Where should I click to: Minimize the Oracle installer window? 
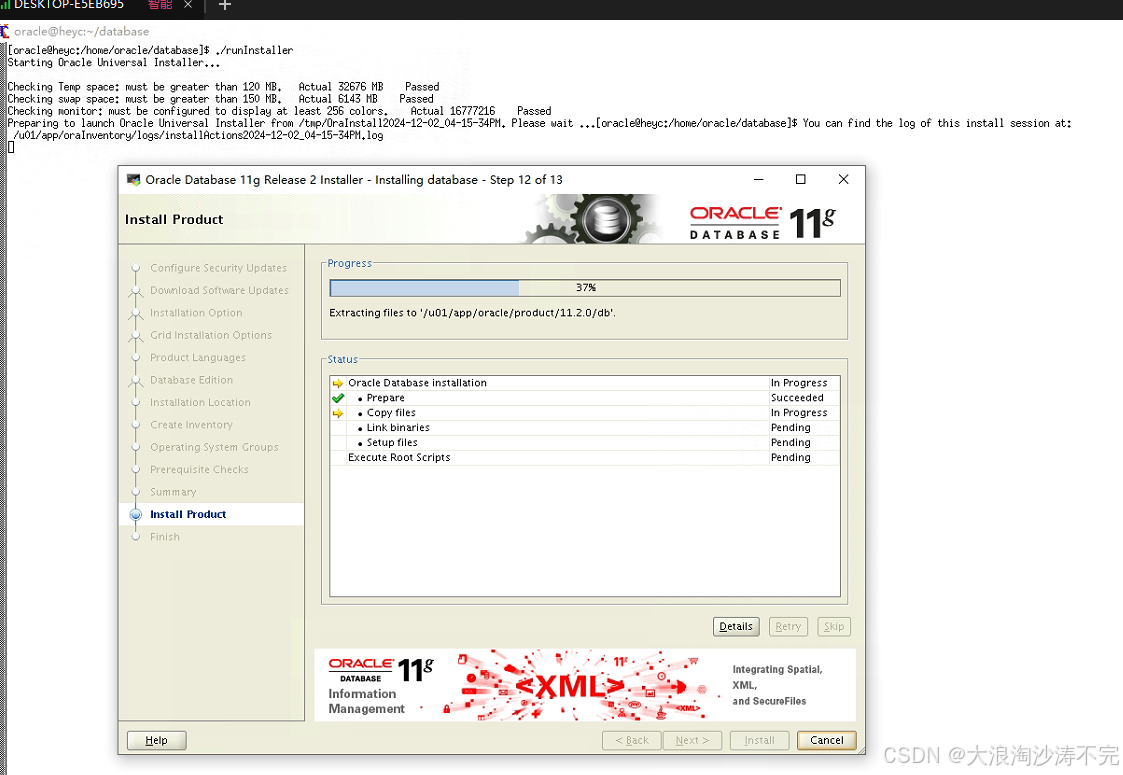click(758, 179)
